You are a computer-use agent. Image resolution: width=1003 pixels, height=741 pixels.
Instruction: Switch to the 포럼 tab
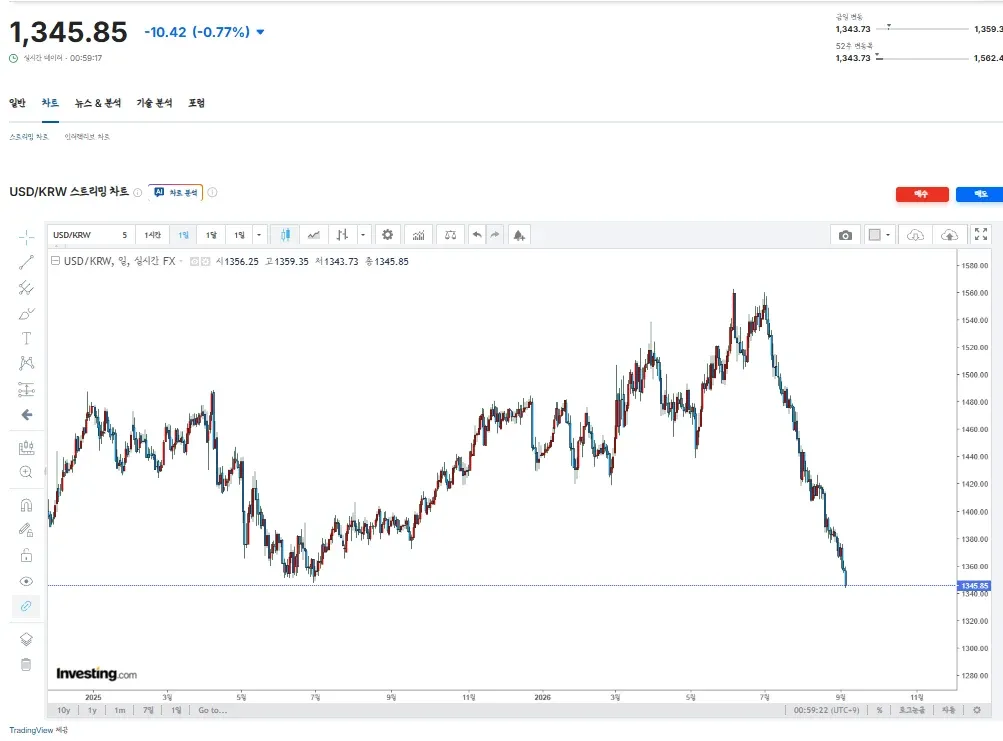196,103
